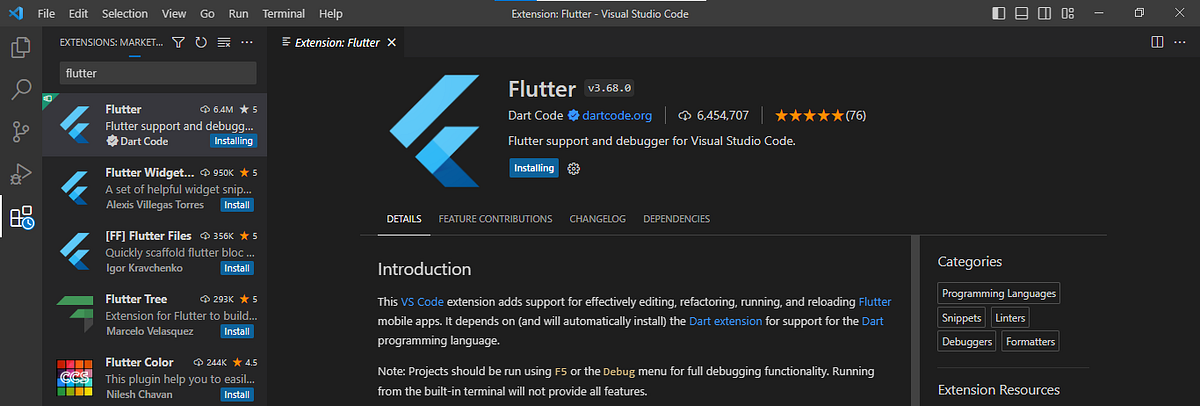Click the large Flutter logo
Viewport: 1200px width, 406px height.
[x=435, y=130]
